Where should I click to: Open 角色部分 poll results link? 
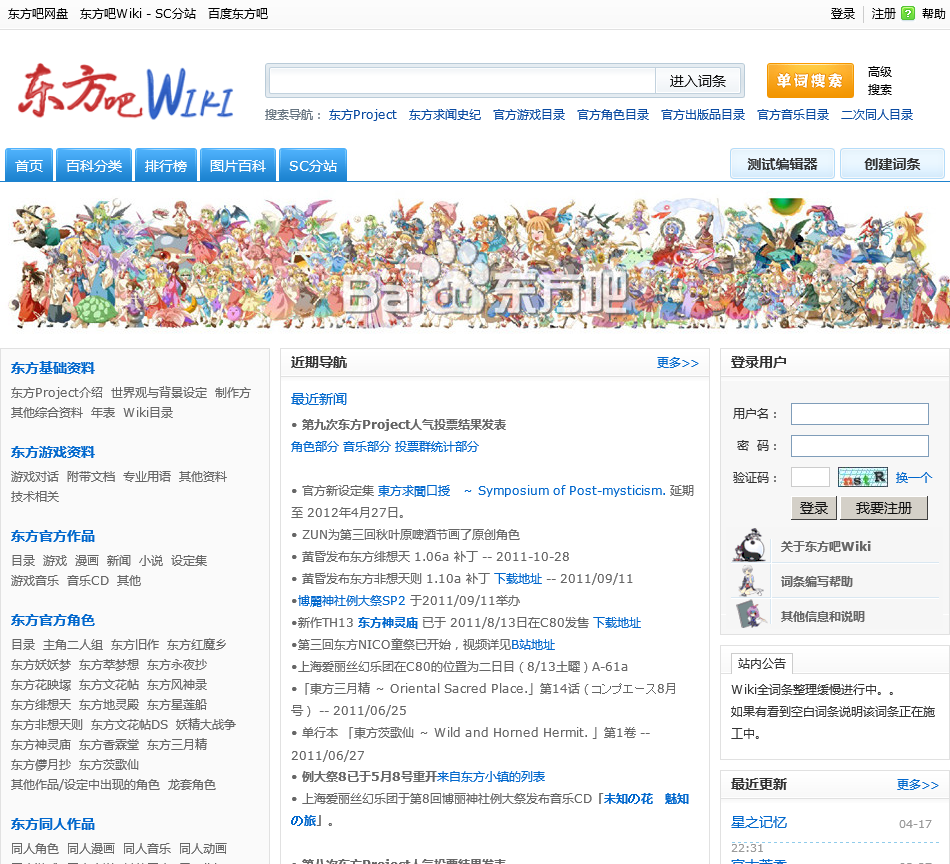pyautogui.click(x=314, y=447)
